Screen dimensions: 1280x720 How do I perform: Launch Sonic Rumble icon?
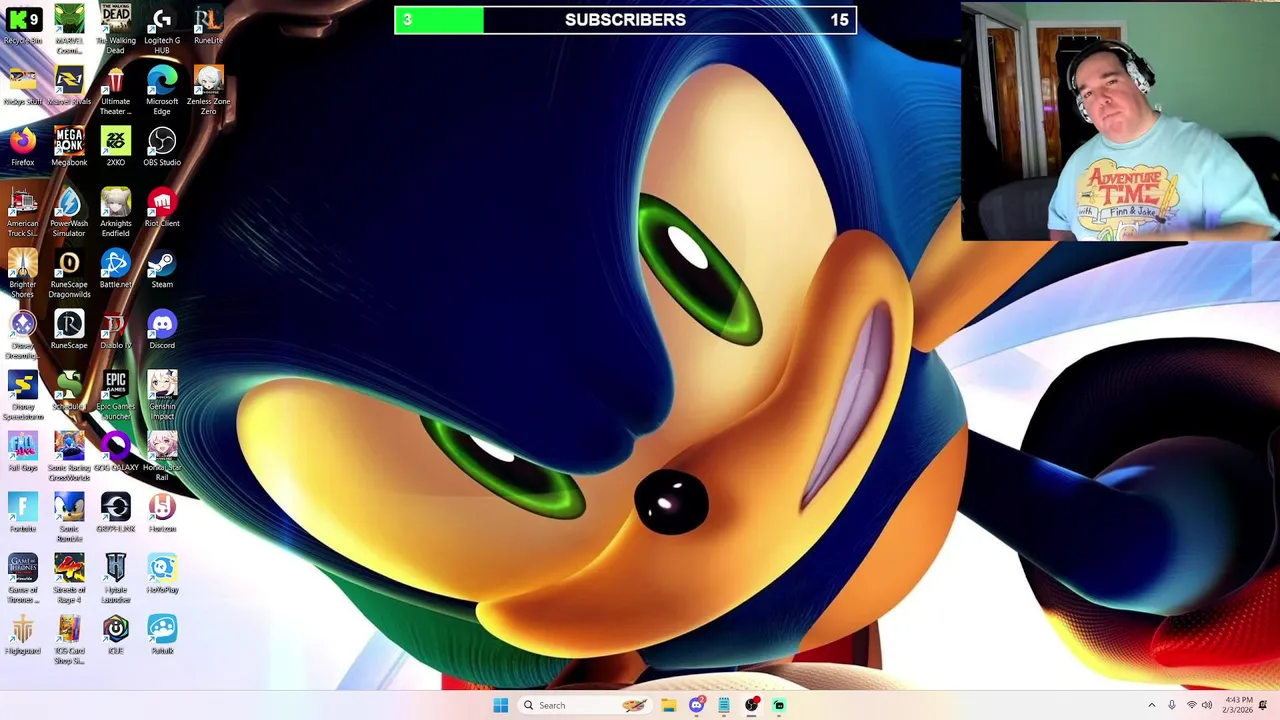69,518
